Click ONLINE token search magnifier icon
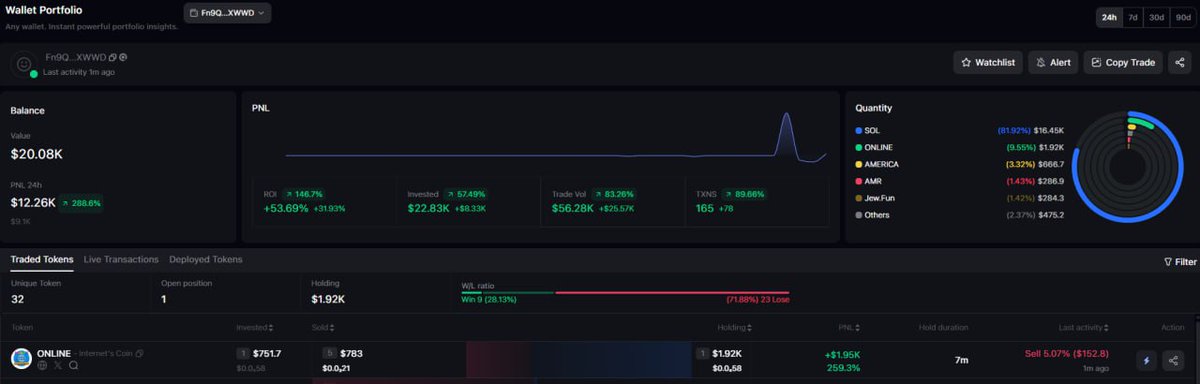 (x=73, y=366)
